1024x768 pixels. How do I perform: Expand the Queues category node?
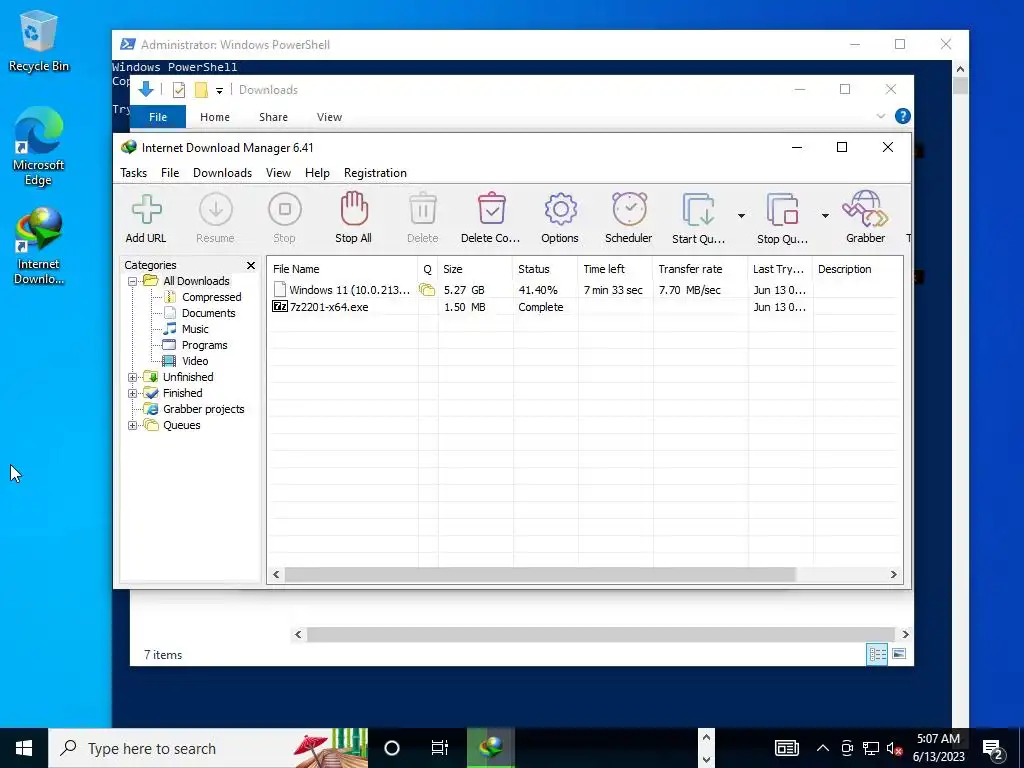tap(133, 426)
